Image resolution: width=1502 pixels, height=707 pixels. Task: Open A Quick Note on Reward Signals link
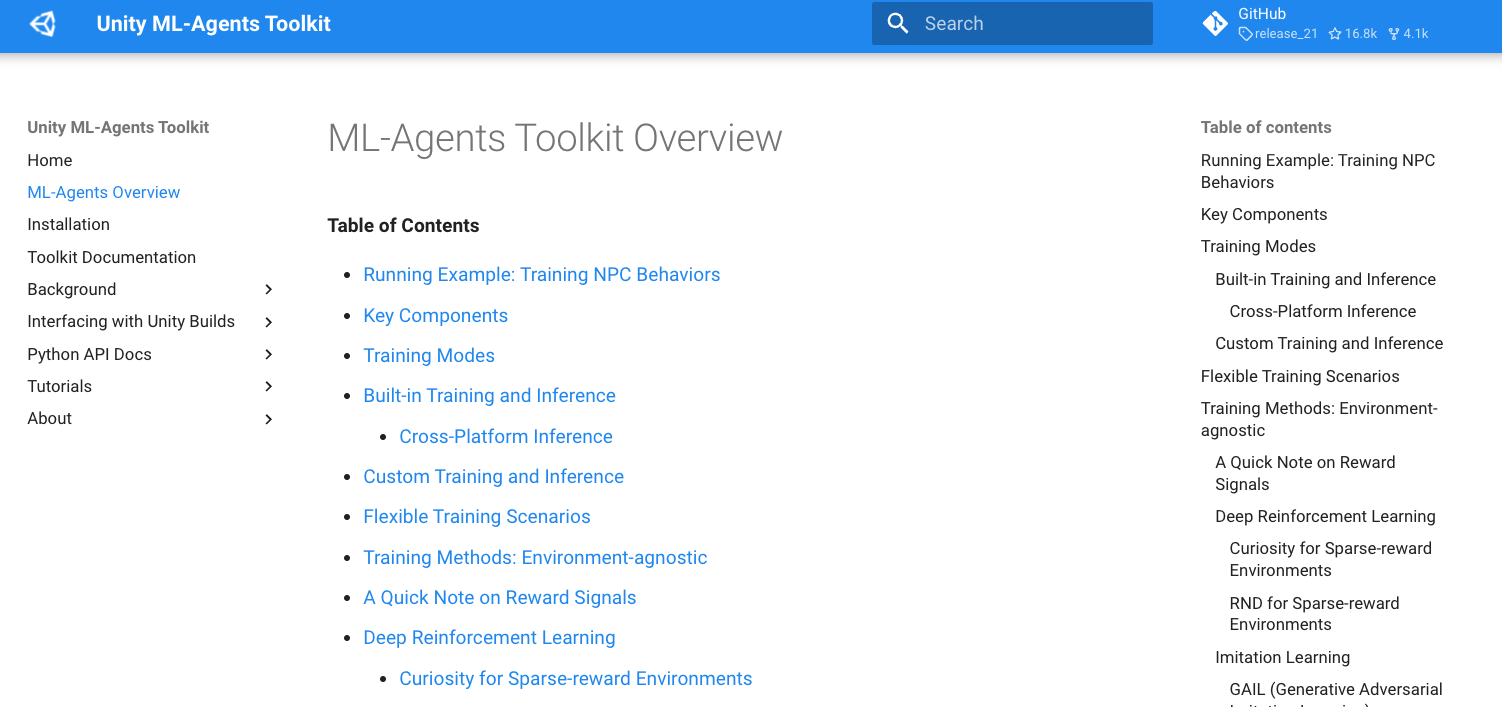pos(500,597)
